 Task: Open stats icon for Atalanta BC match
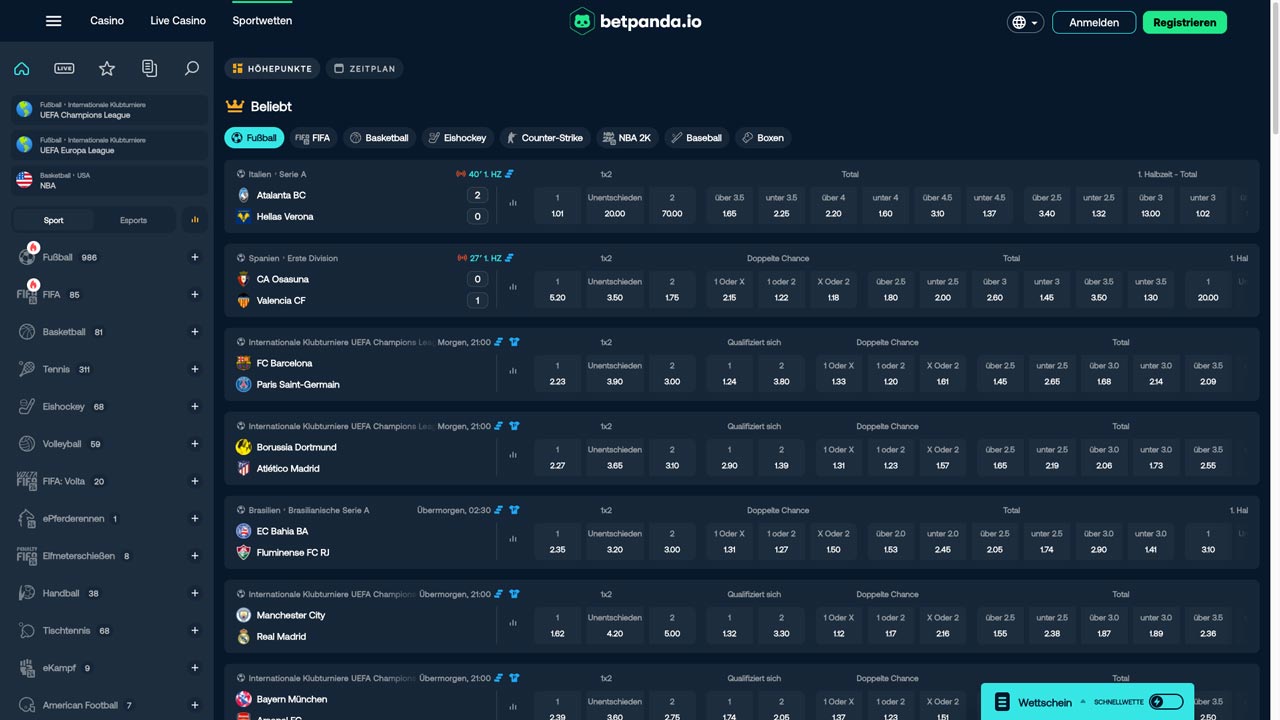513,203
